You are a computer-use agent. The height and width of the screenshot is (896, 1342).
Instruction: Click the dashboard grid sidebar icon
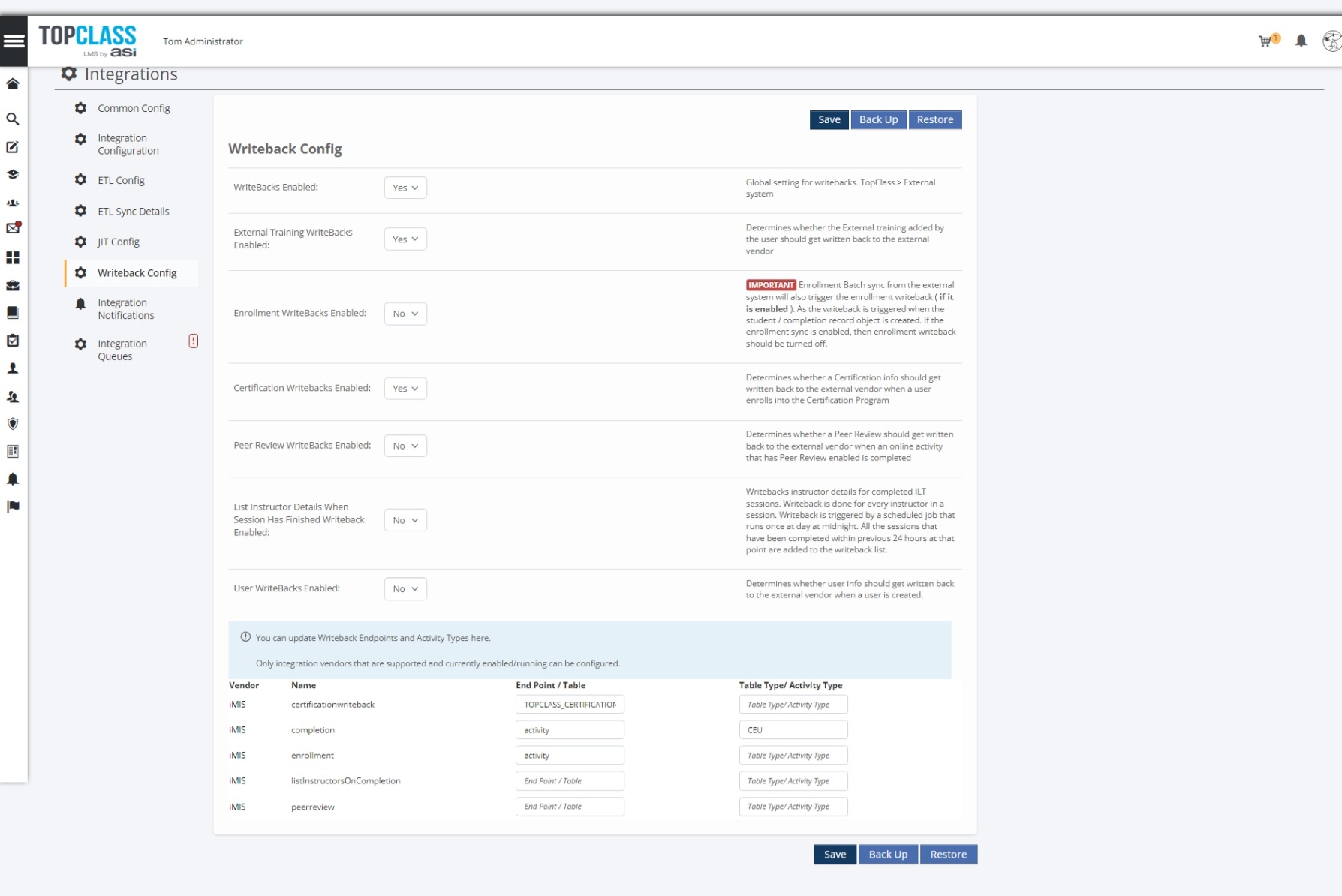13,258
